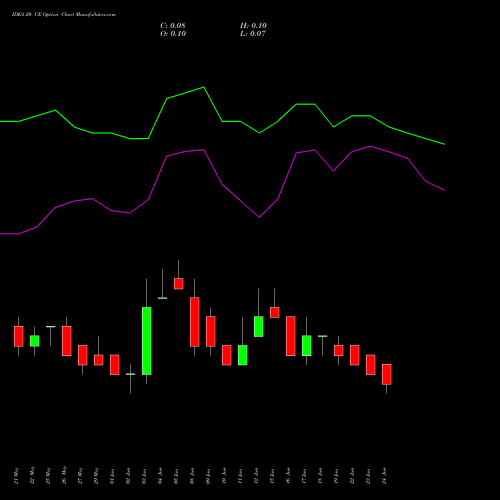Viewport: 500px width, 500px height.
Task: Select the red candlestick above 16 Jun
Action: [x=290, y=336]
